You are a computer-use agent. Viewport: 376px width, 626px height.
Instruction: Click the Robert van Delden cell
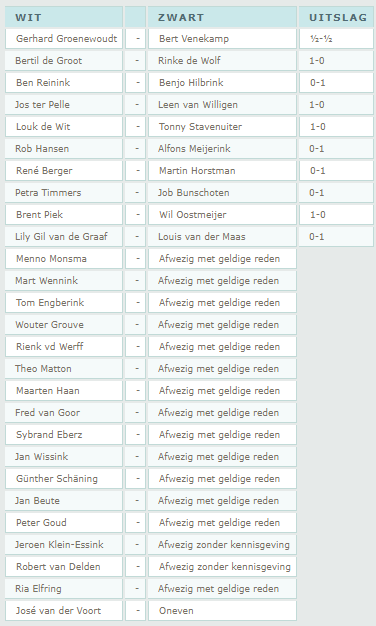click(x=64, y=566)
